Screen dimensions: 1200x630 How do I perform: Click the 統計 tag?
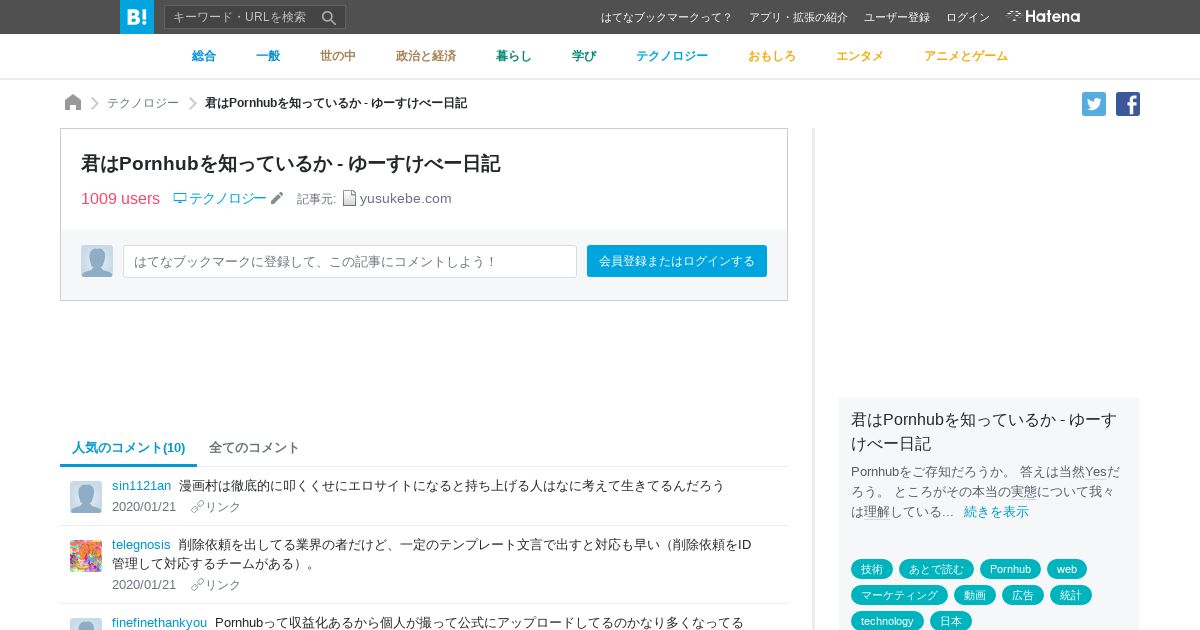[x=1071, y=595]
